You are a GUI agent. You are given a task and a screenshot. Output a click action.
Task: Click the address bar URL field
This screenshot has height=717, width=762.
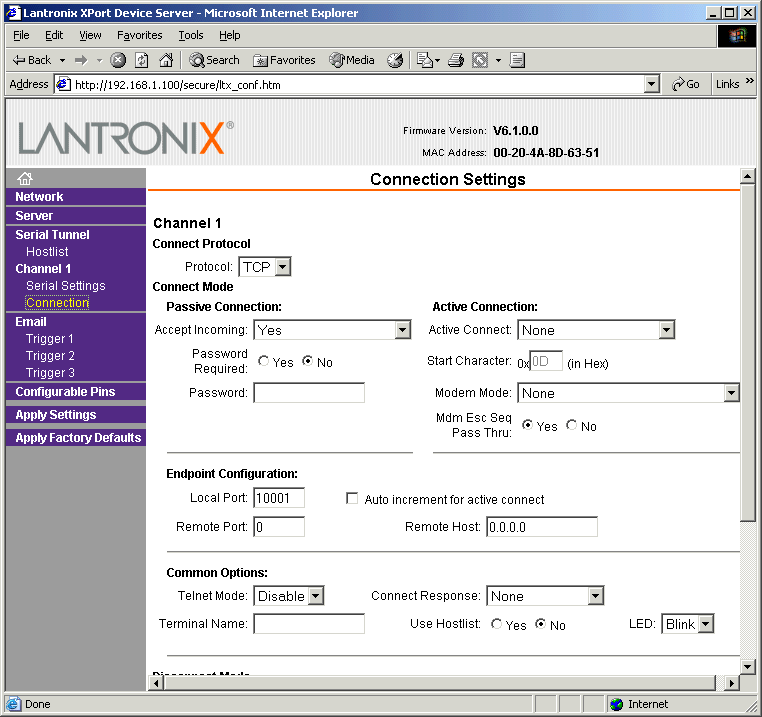pos(350,85)
